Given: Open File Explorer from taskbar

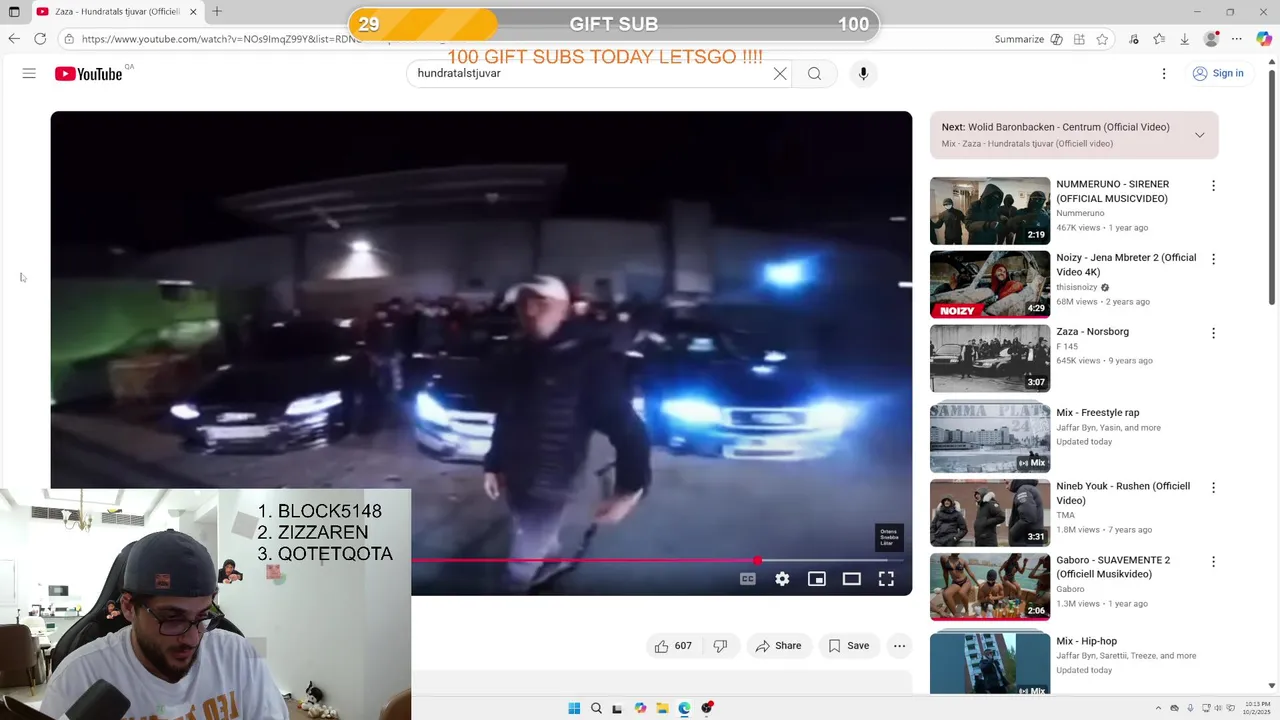Looking at the screenshot, I should [x=662, y=708].
